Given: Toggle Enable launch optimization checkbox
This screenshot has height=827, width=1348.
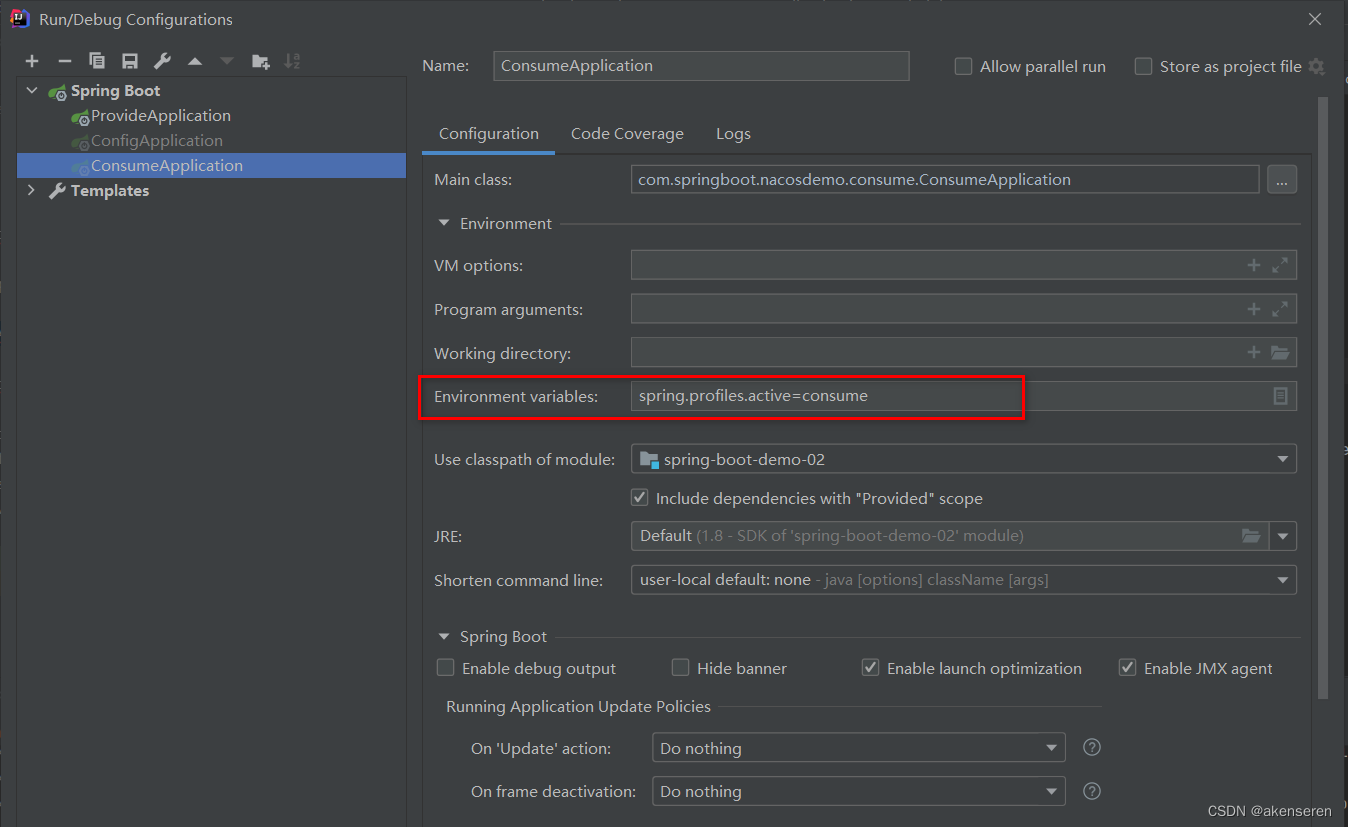Looking at the screenshot, I should (870, 668).
